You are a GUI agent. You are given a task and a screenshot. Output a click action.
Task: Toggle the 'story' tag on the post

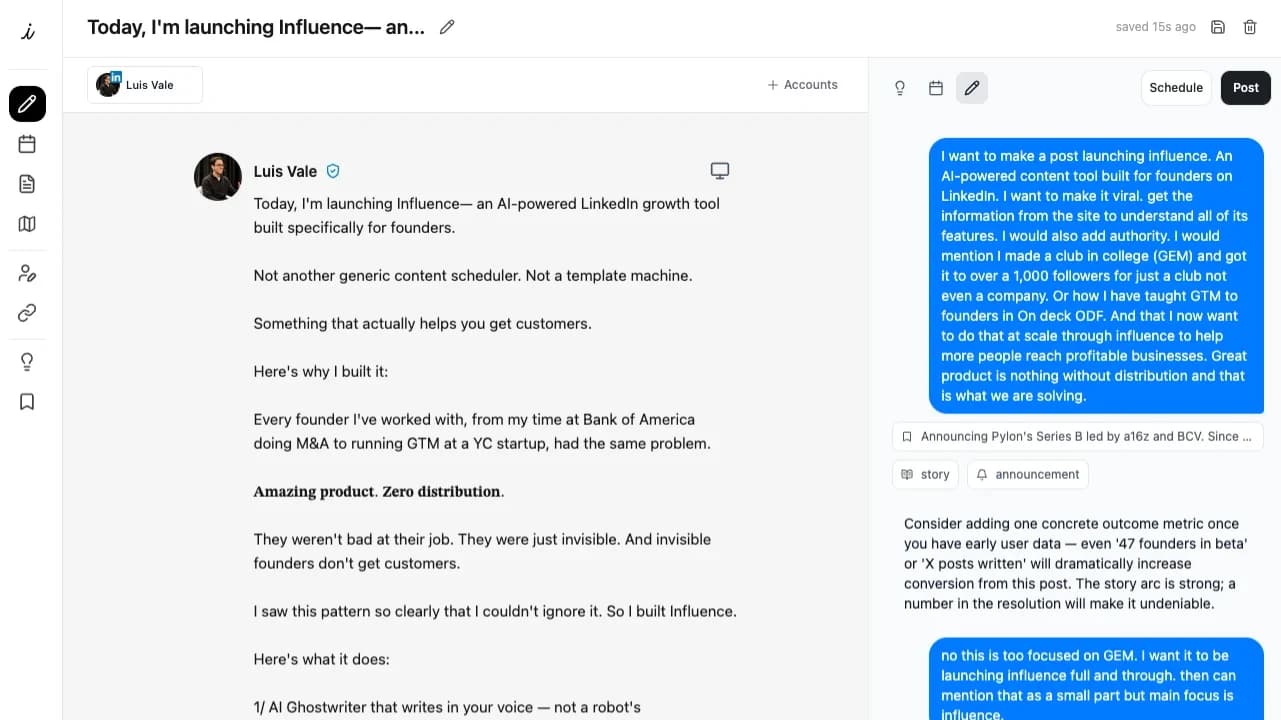(x=925, y=474)
